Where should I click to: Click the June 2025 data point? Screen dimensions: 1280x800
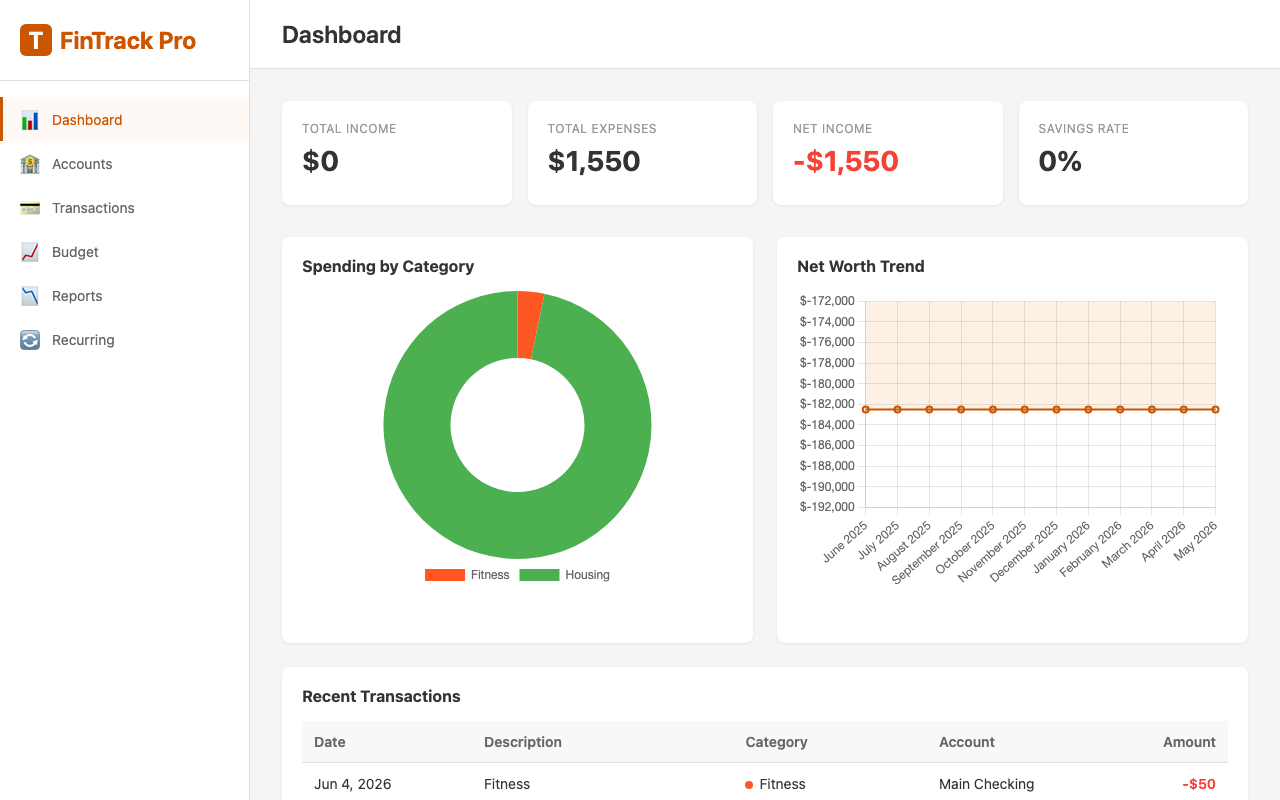866,409
